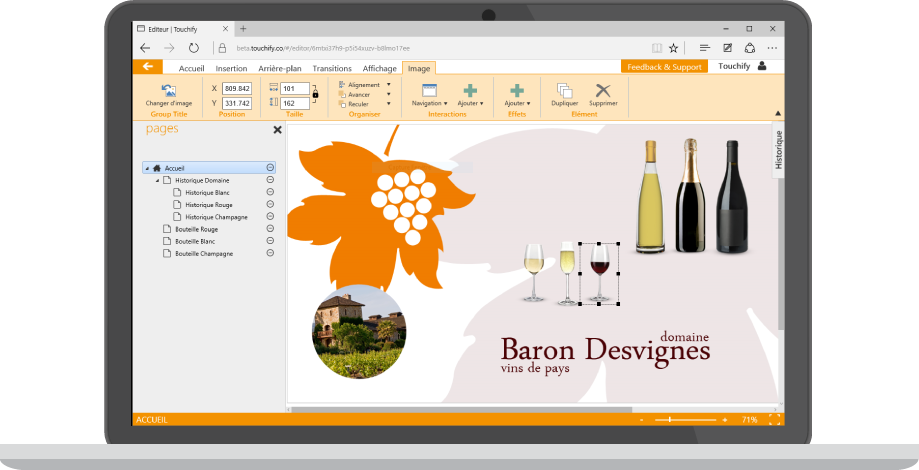919x470 pixels.
Task: Click the Feedback & Support button
Action: point(664,67)
